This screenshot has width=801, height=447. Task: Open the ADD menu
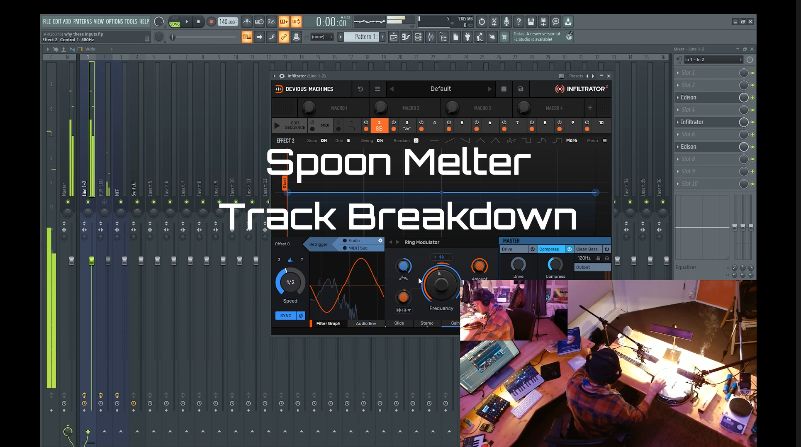pos(67,21)
